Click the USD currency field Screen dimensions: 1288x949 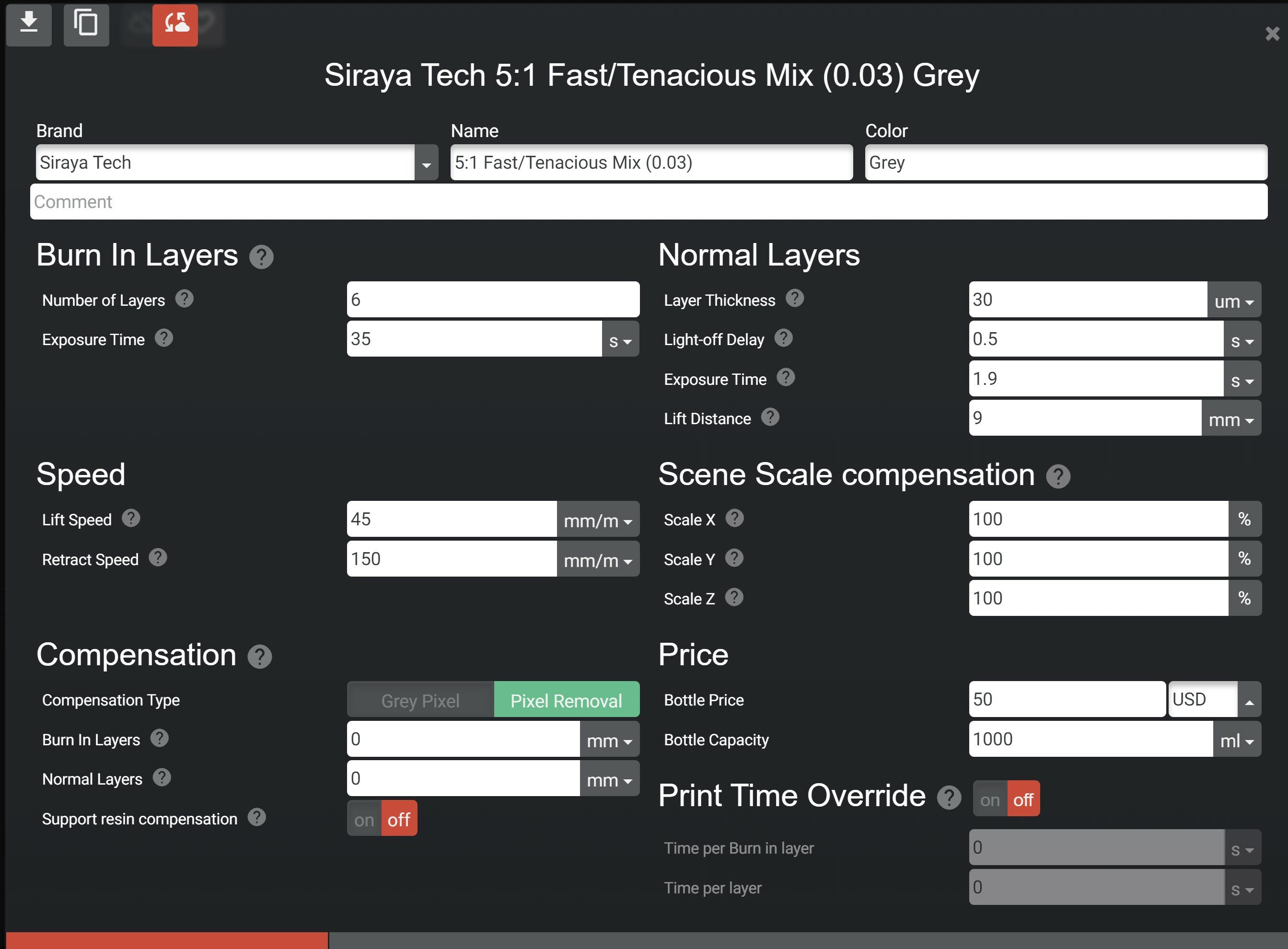(x=1203, y=700)
